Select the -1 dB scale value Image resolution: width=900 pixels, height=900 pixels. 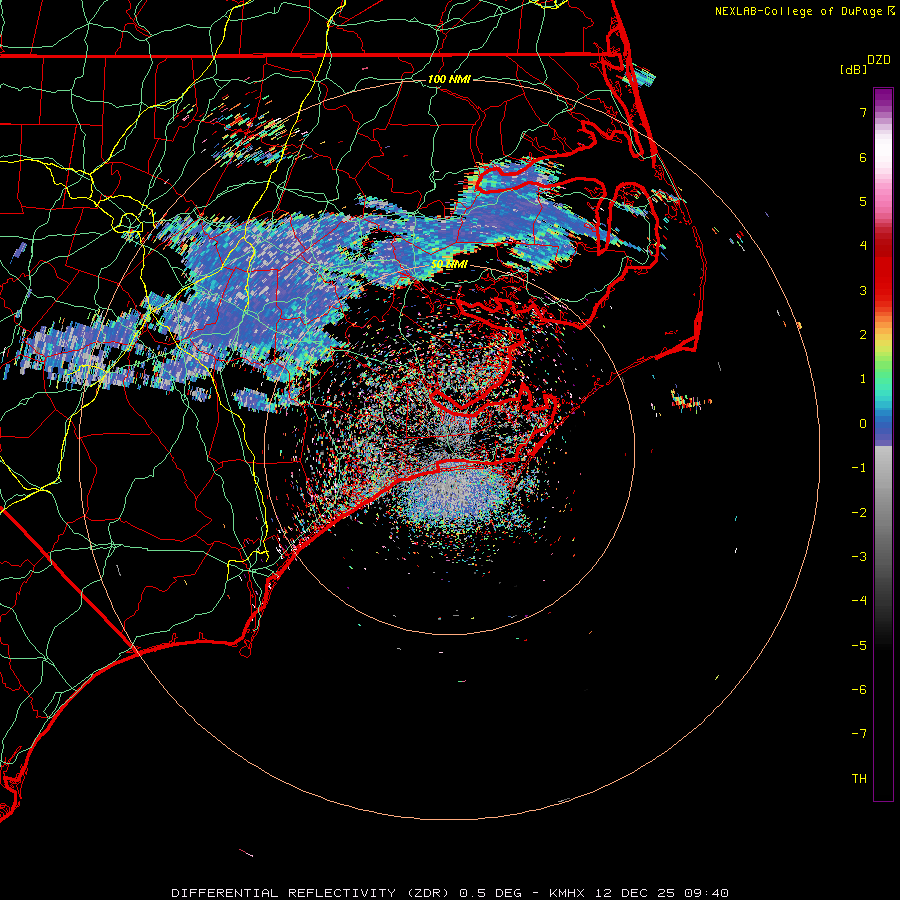(x=859, y=468)
